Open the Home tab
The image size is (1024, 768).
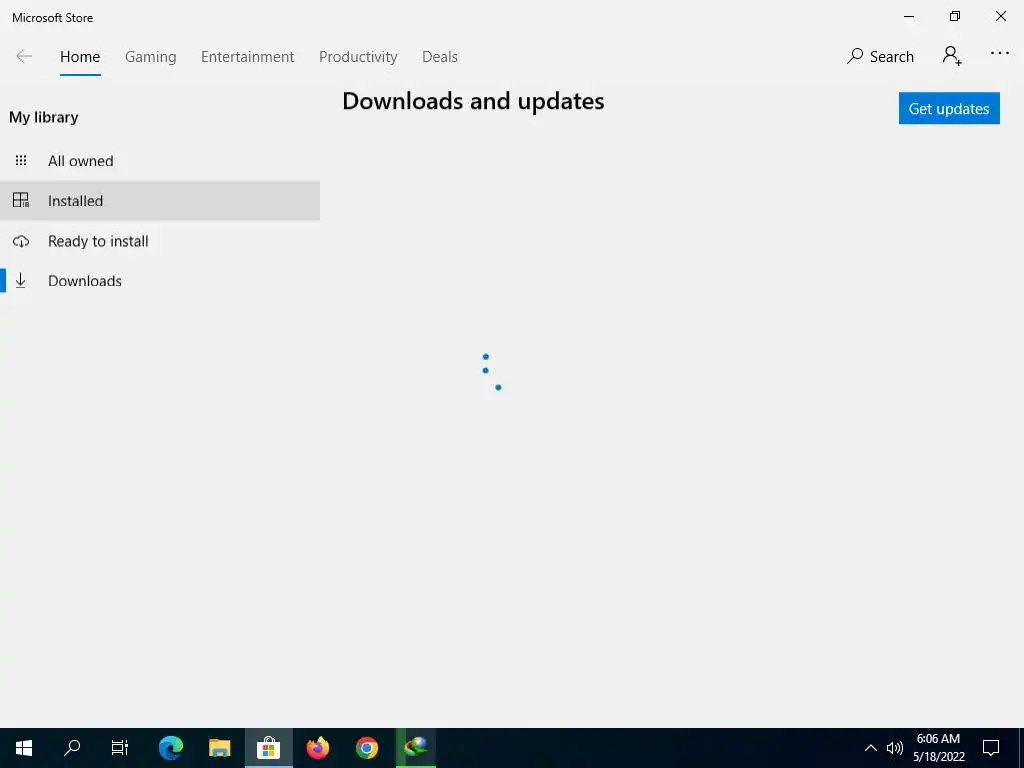click(x=80, y=57)
